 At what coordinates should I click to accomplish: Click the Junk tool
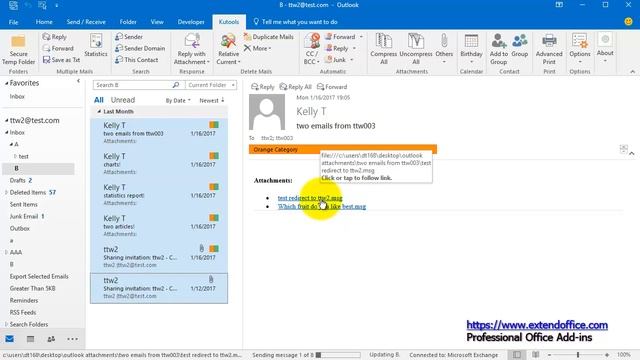click(x=339, y=60)
